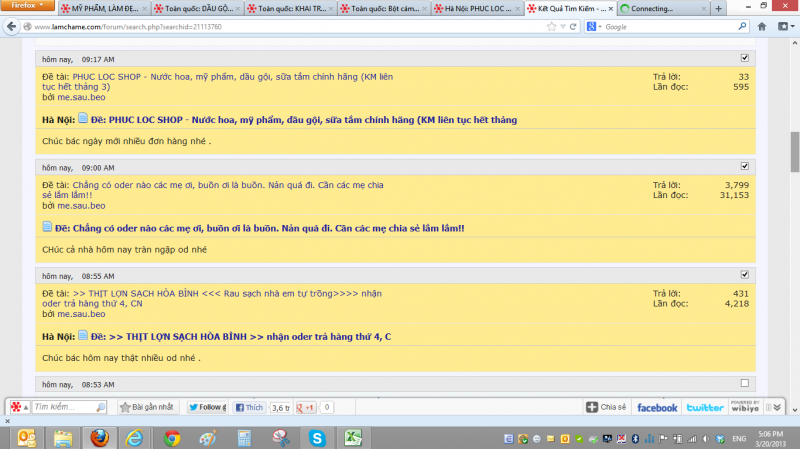Uncheck the checkbox for the 09:17 AM post
Image resolution: width=800 pixels, height=449 pixels.
point(744,59)
